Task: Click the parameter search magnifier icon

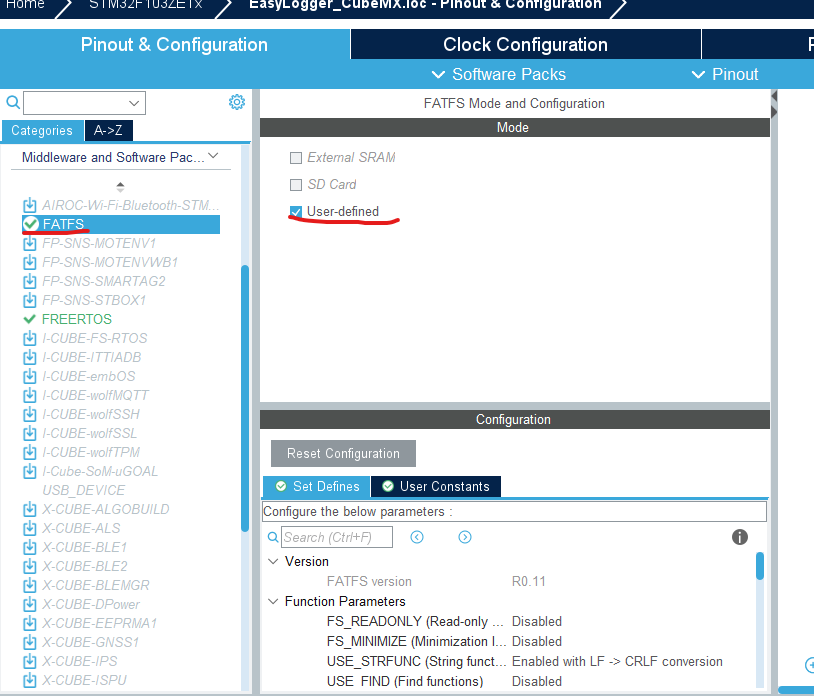Action: click(273, 537)
